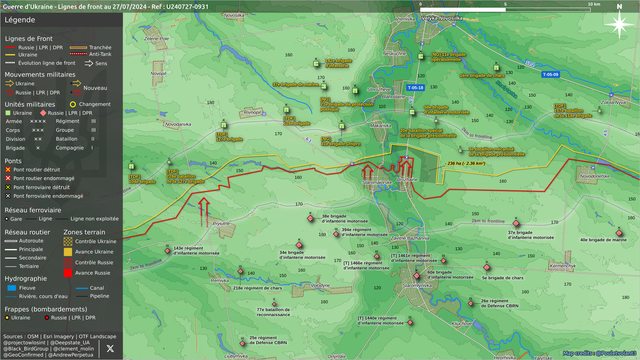The width and height of the screenshot is (640, 360).
Task: Click the 26e régiment de Défense CBRN marker
Action: click(470, 303)
